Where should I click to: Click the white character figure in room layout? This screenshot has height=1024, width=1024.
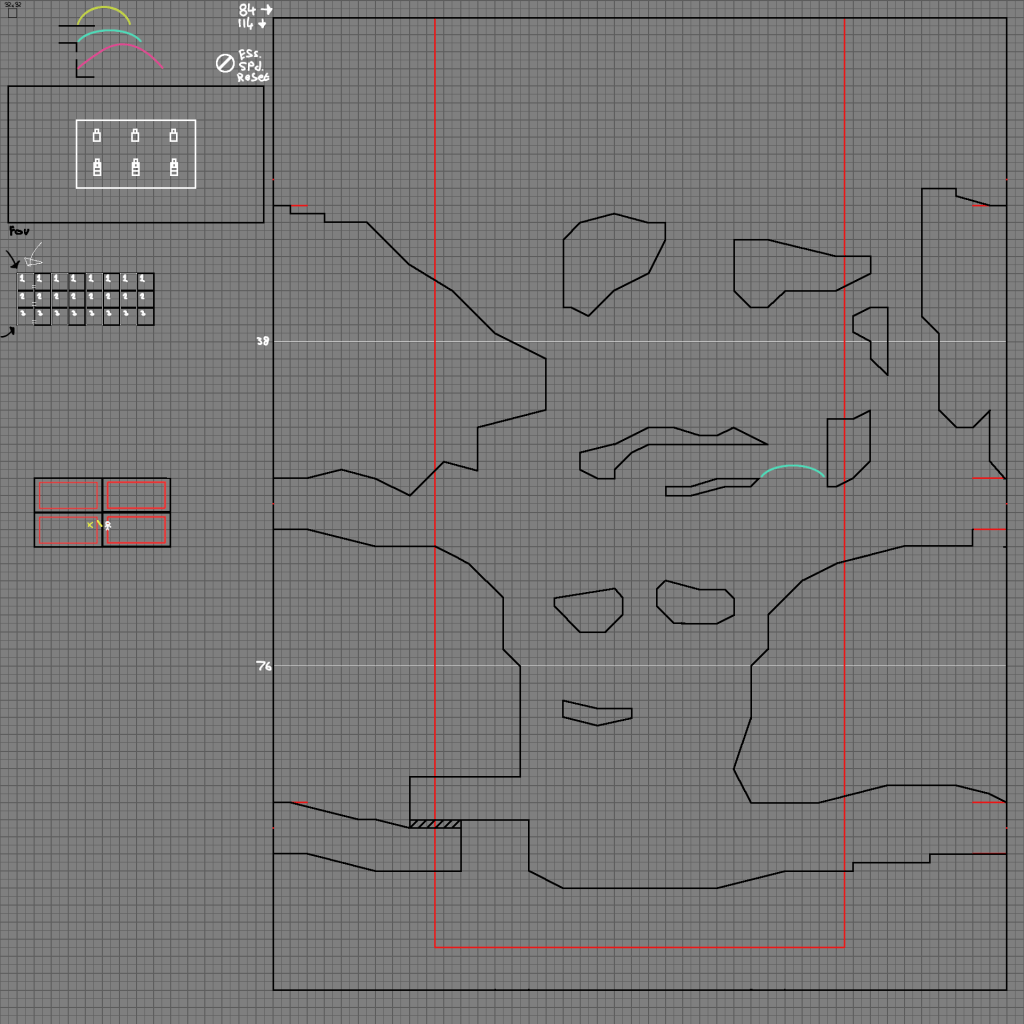(x=108, y=525)
